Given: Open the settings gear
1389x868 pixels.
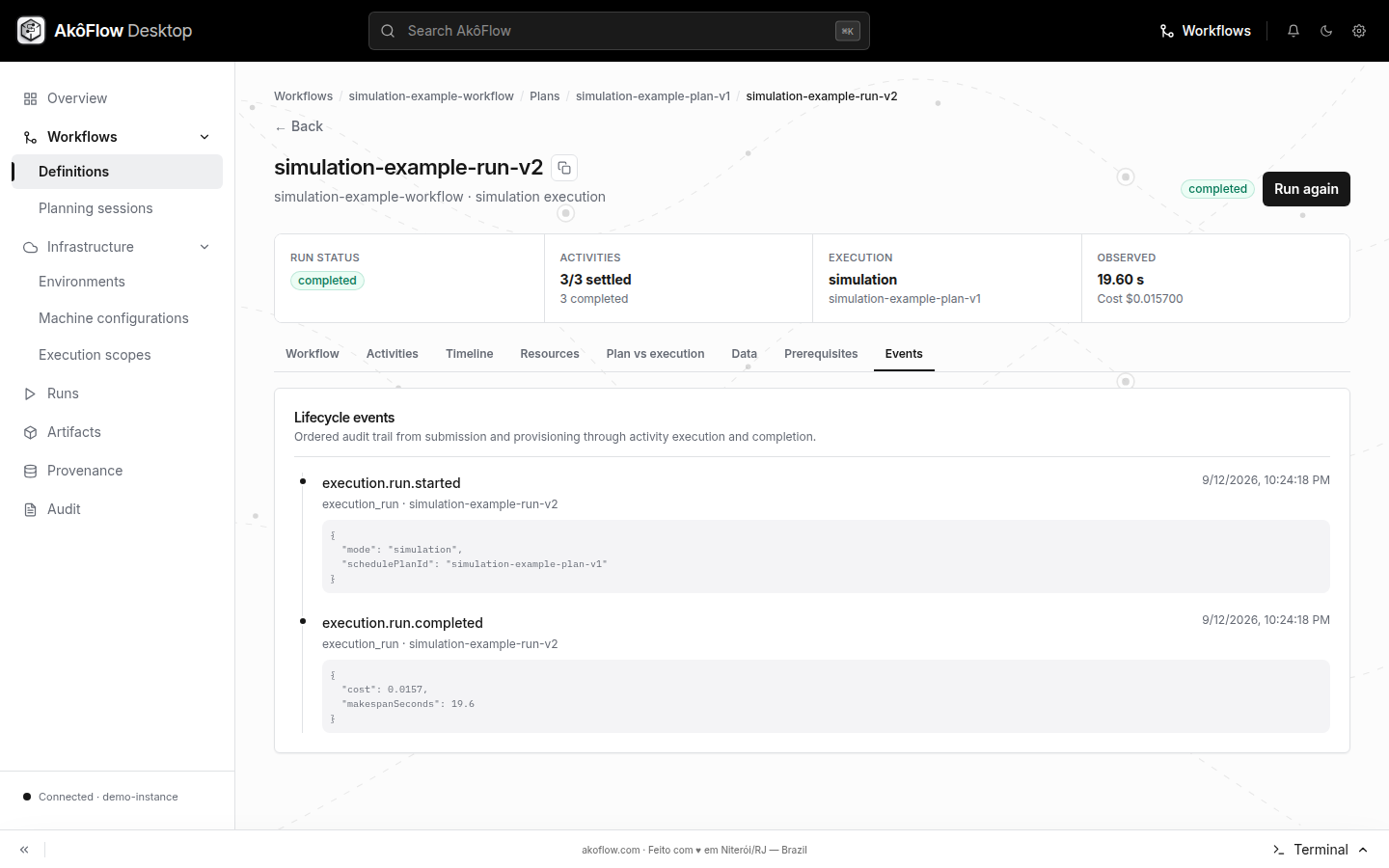Looking at the screenshot, I should click(x=1359, y=31).
